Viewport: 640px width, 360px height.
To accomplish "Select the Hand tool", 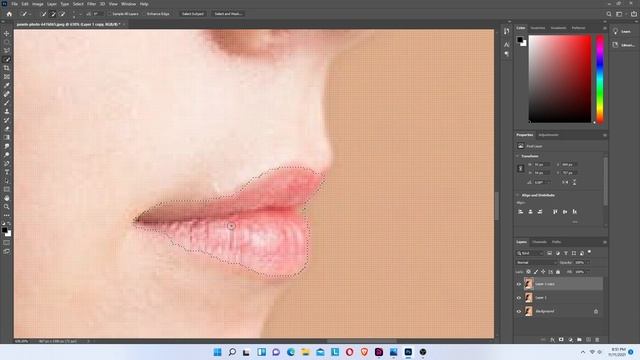I will click(7, 198).
